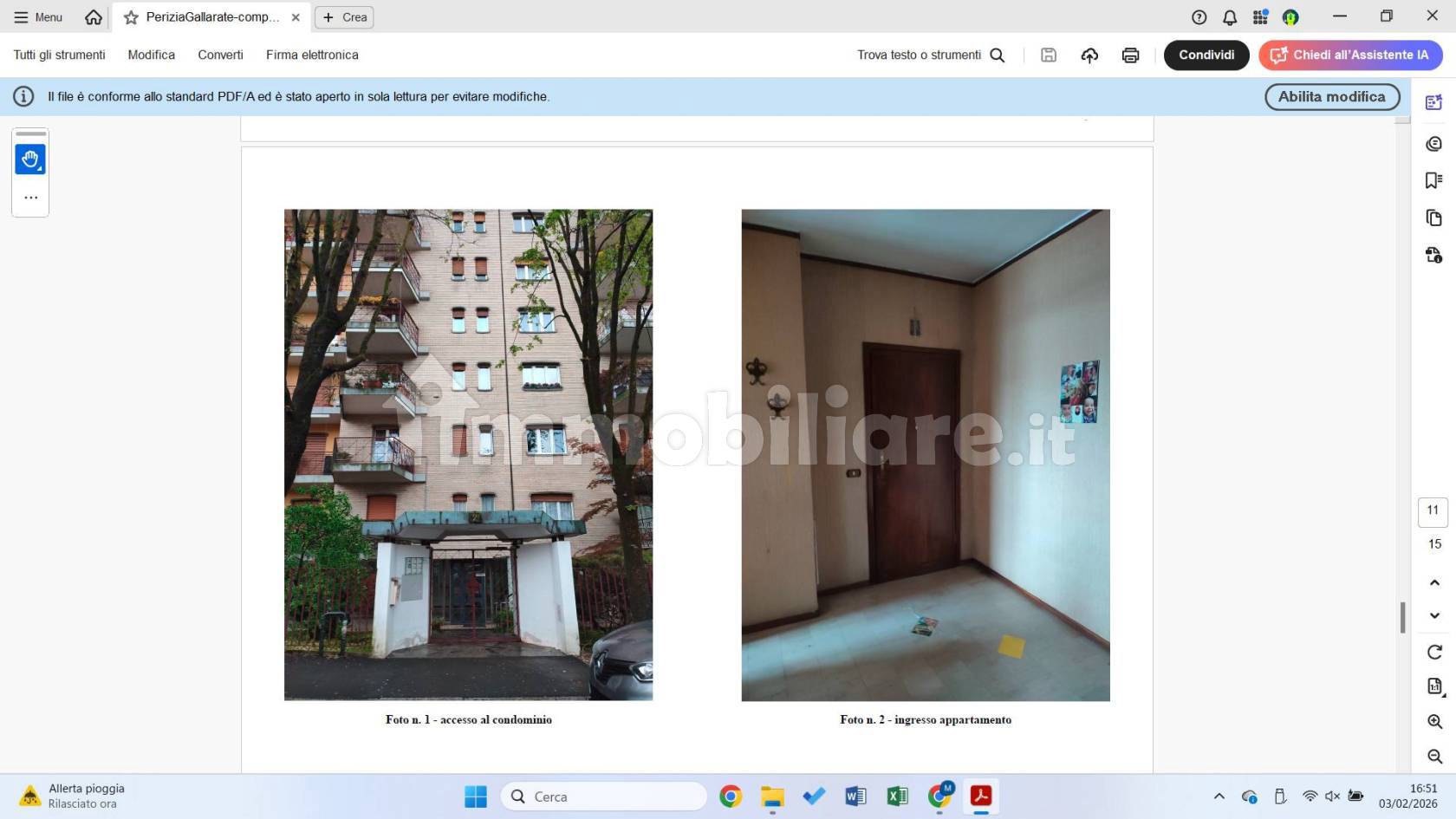Open Firma elettronica tab
This screenshot has width=1456, height=819.
pyautogui.click(x=312, y=55)
